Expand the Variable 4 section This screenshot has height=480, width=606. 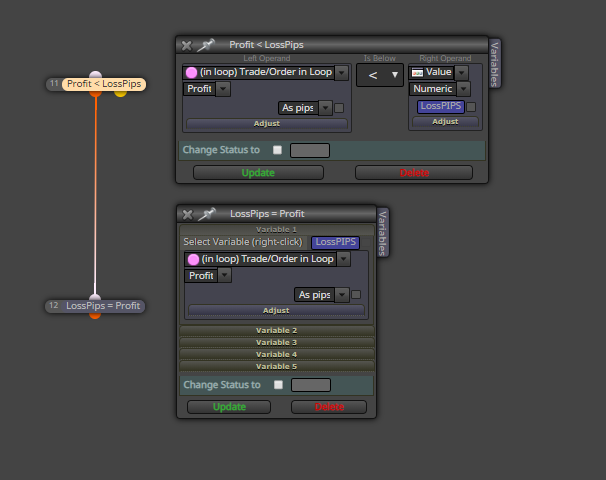[276, 354]
